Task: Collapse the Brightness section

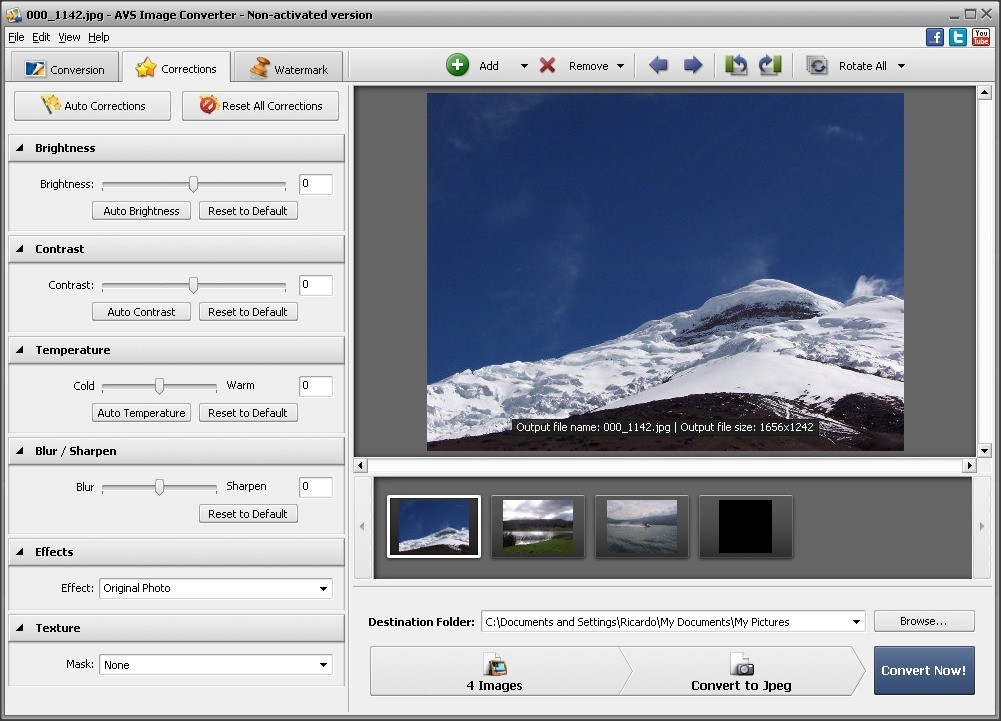Action: tap(22, 147)
